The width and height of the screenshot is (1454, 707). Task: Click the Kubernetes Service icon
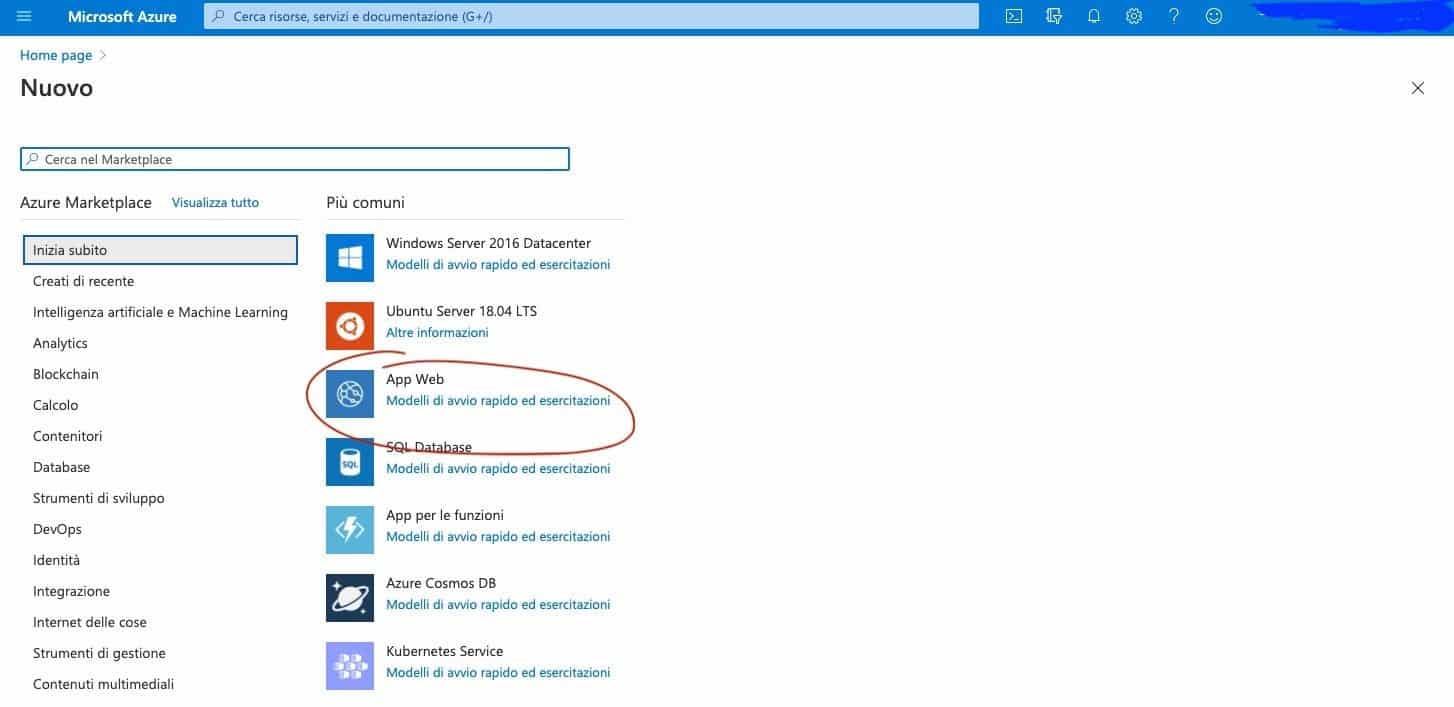point(350,666)
